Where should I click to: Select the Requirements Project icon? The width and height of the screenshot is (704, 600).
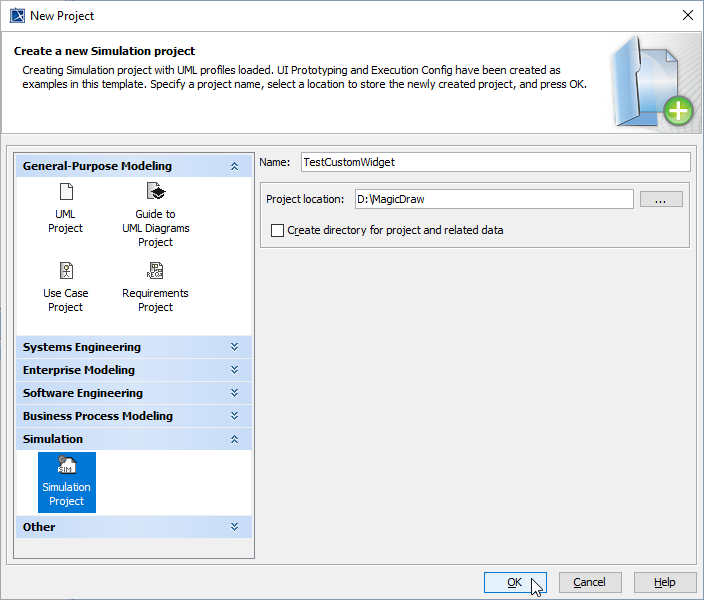coord(155,270)
